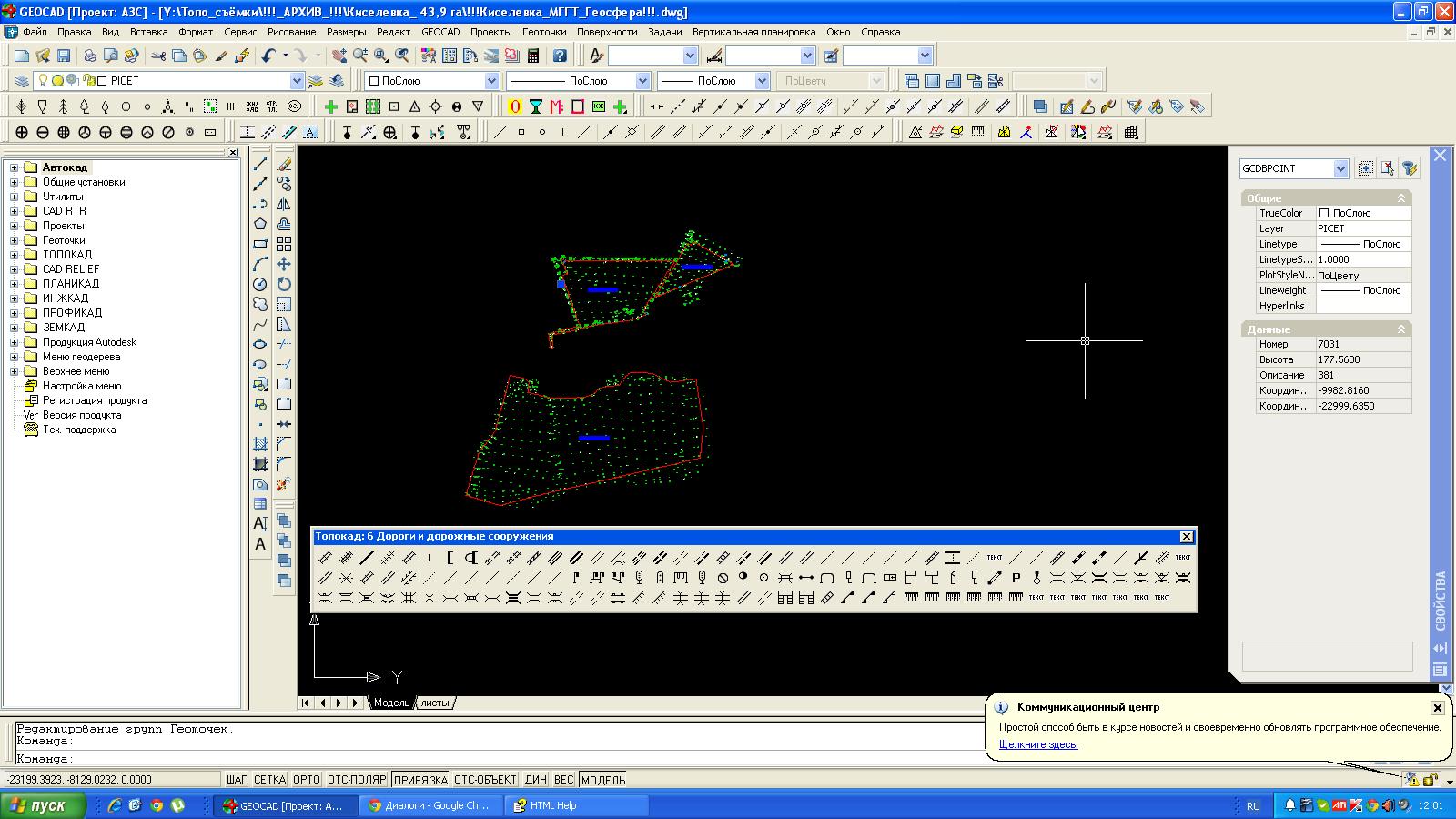
Task: Toggle ШАГ snap mode in status bar
Action: pos(236,780)
